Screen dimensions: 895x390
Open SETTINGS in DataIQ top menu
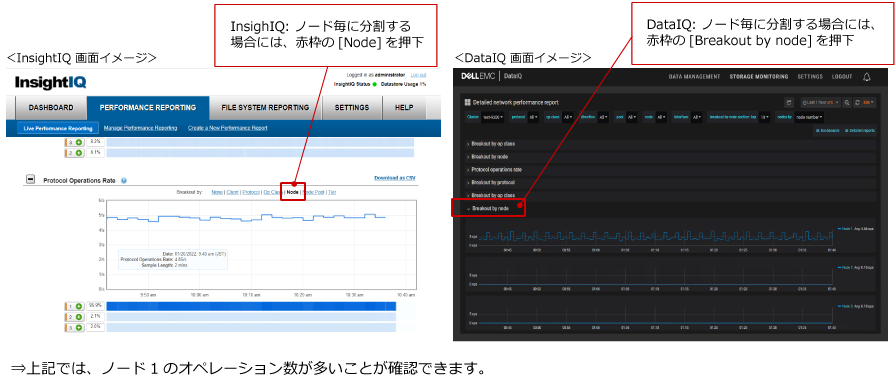coord(810,77)
